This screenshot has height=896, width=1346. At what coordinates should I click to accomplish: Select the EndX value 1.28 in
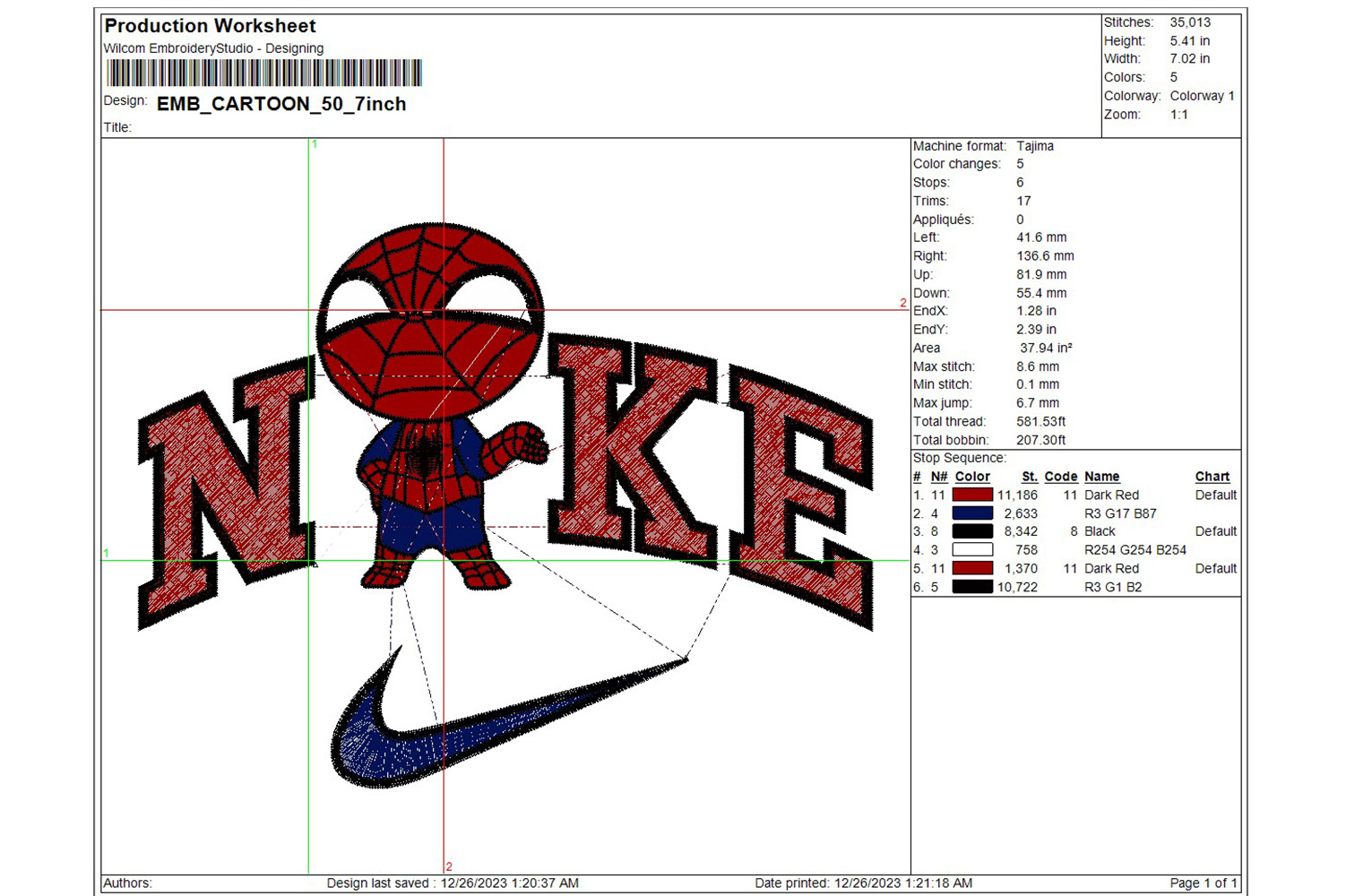[1036, 311]
